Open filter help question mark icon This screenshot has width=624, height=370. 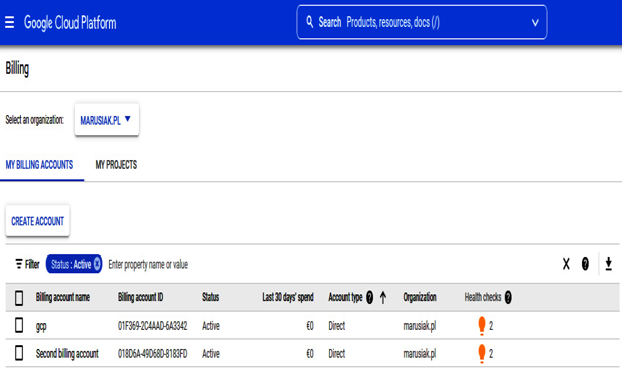pyautogui.click(x=585, y=264)
